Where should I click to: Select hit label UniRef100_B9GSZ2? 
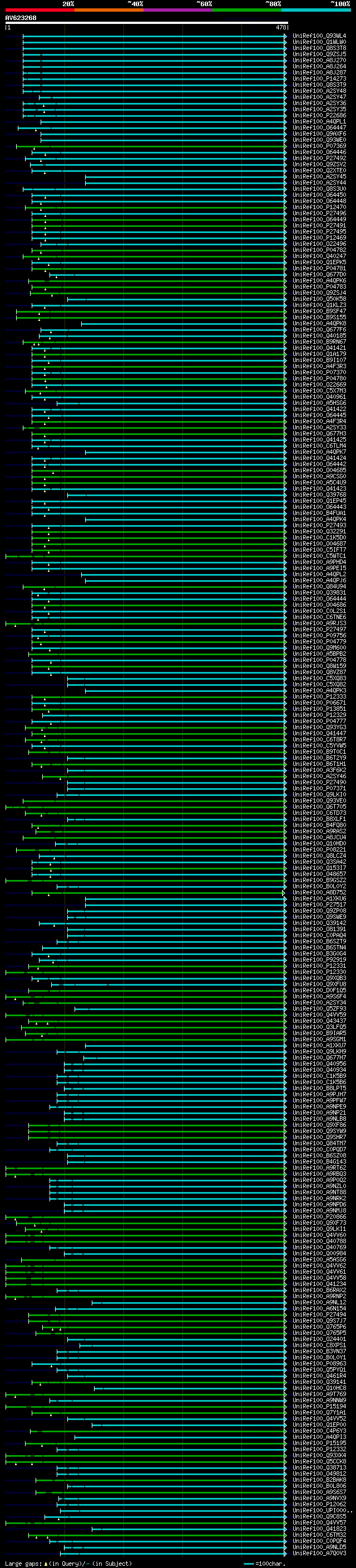click(x=319, y=880)
